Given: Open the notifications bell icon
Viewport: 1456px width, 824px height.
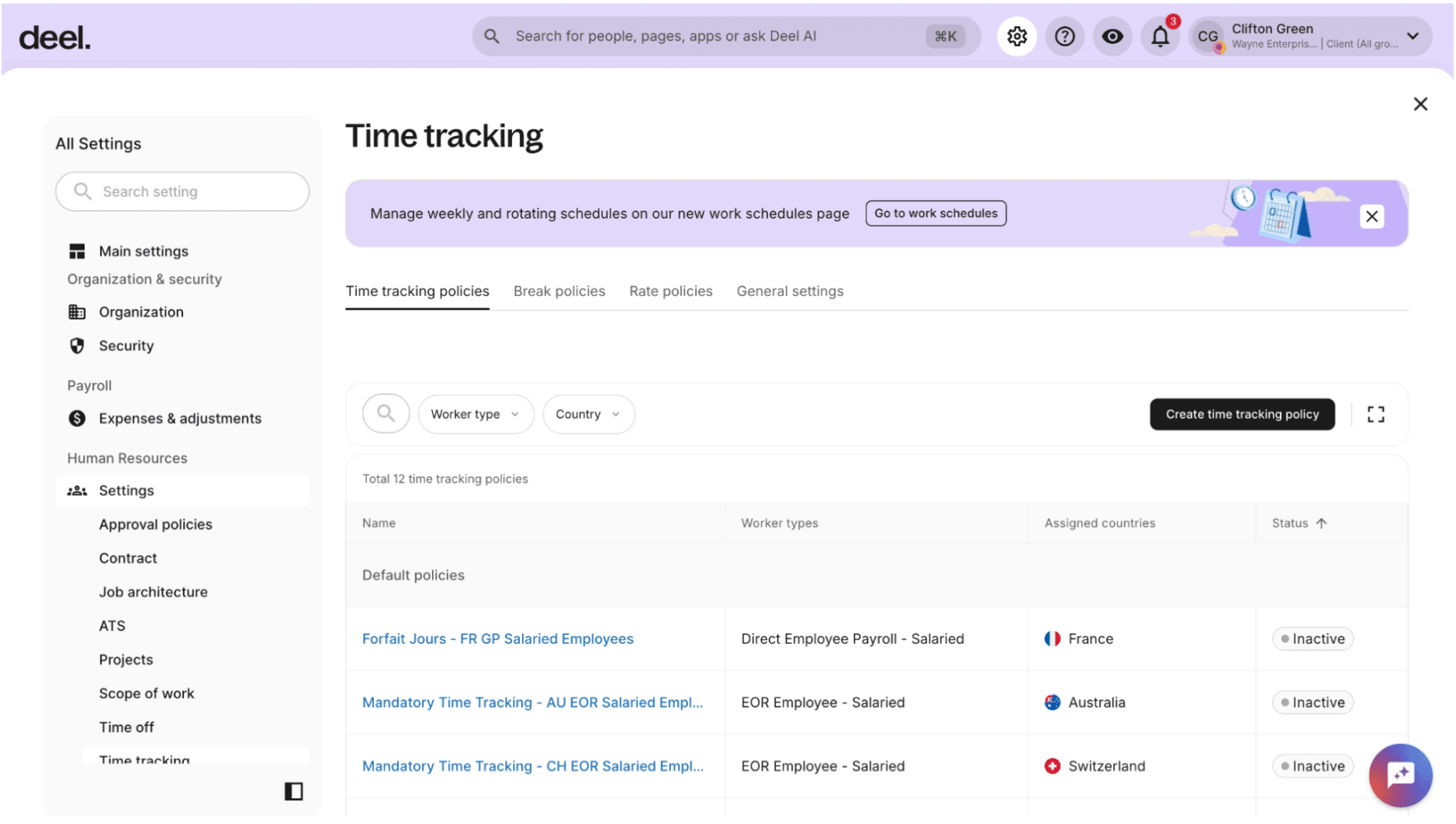Looking at the screenshot, I should pyautogui.click(x=1160, y=36).
